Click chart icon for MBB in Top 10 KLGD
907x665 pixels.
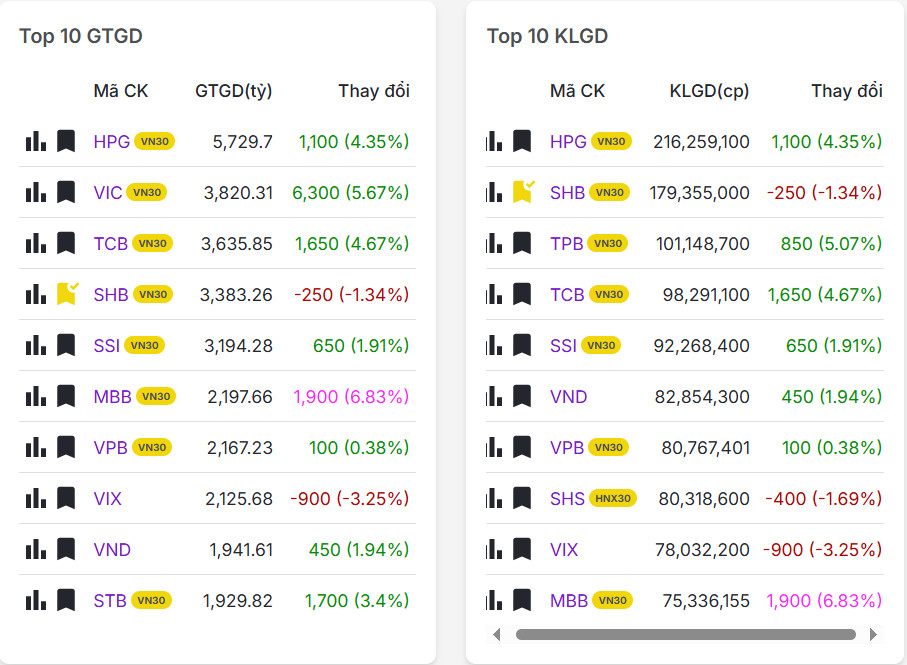[x=494, y=600]
